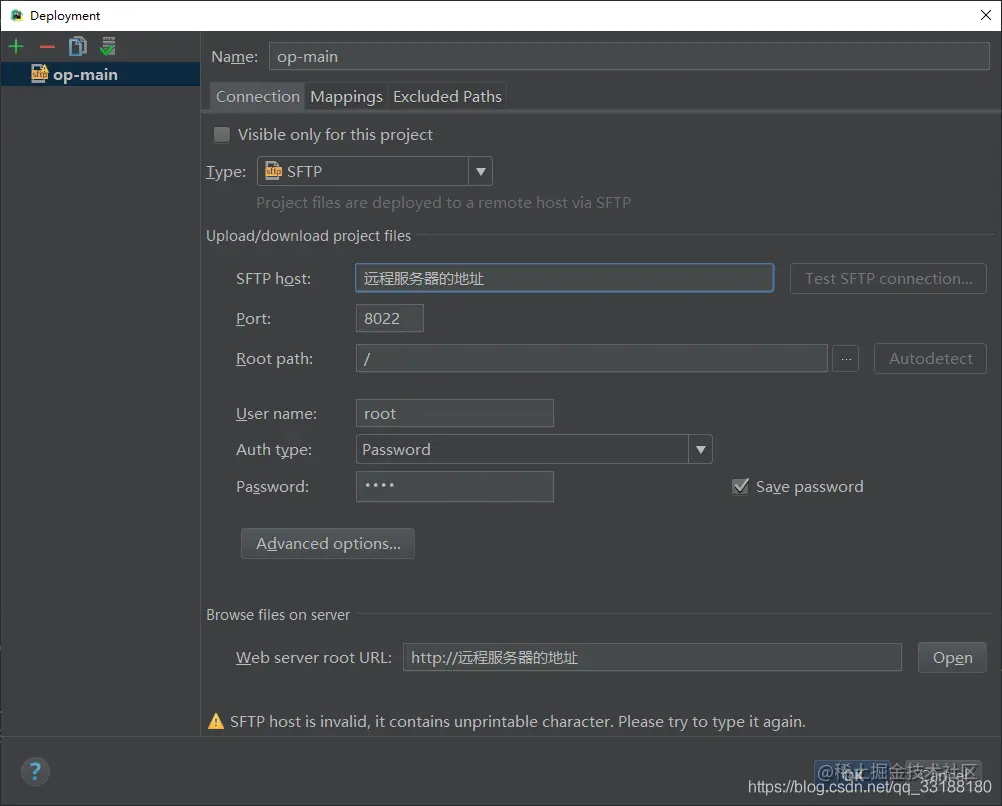Click 'Project files are deployed' description text
Image resolution: width=1002 pixels, height=806 pixels.
(443, 203)
